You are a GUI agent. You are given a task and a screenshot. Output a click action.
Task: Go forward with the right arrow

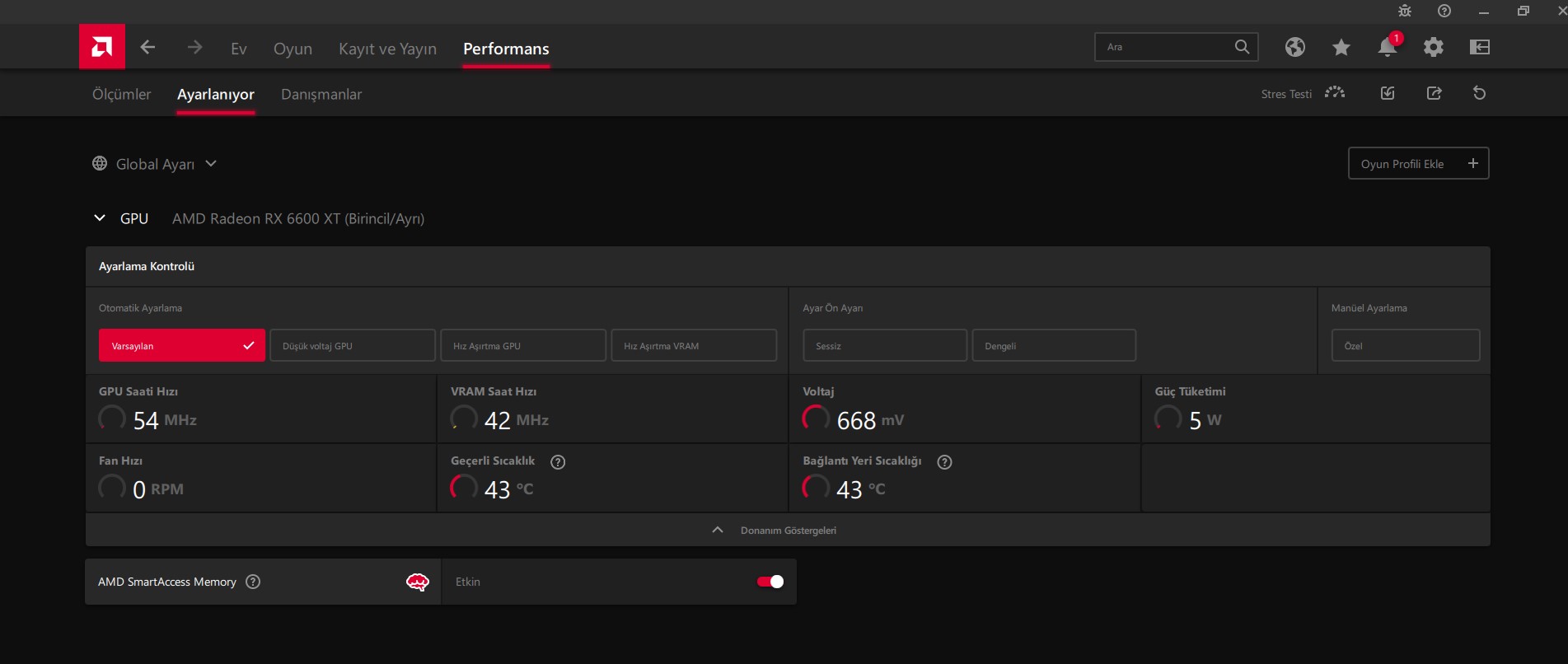coord(194,47)
